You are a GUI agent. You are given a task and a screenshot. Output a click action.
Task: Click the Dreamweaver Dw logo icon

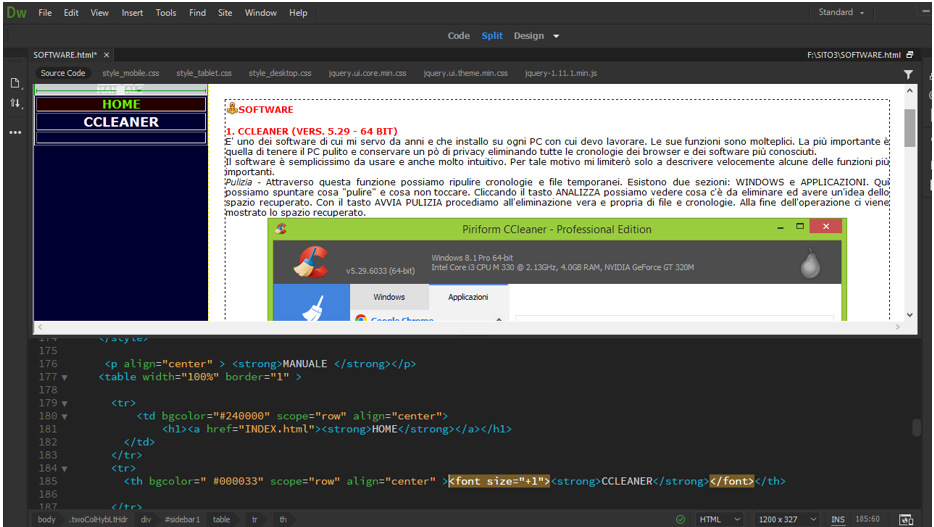coord(16,13)
